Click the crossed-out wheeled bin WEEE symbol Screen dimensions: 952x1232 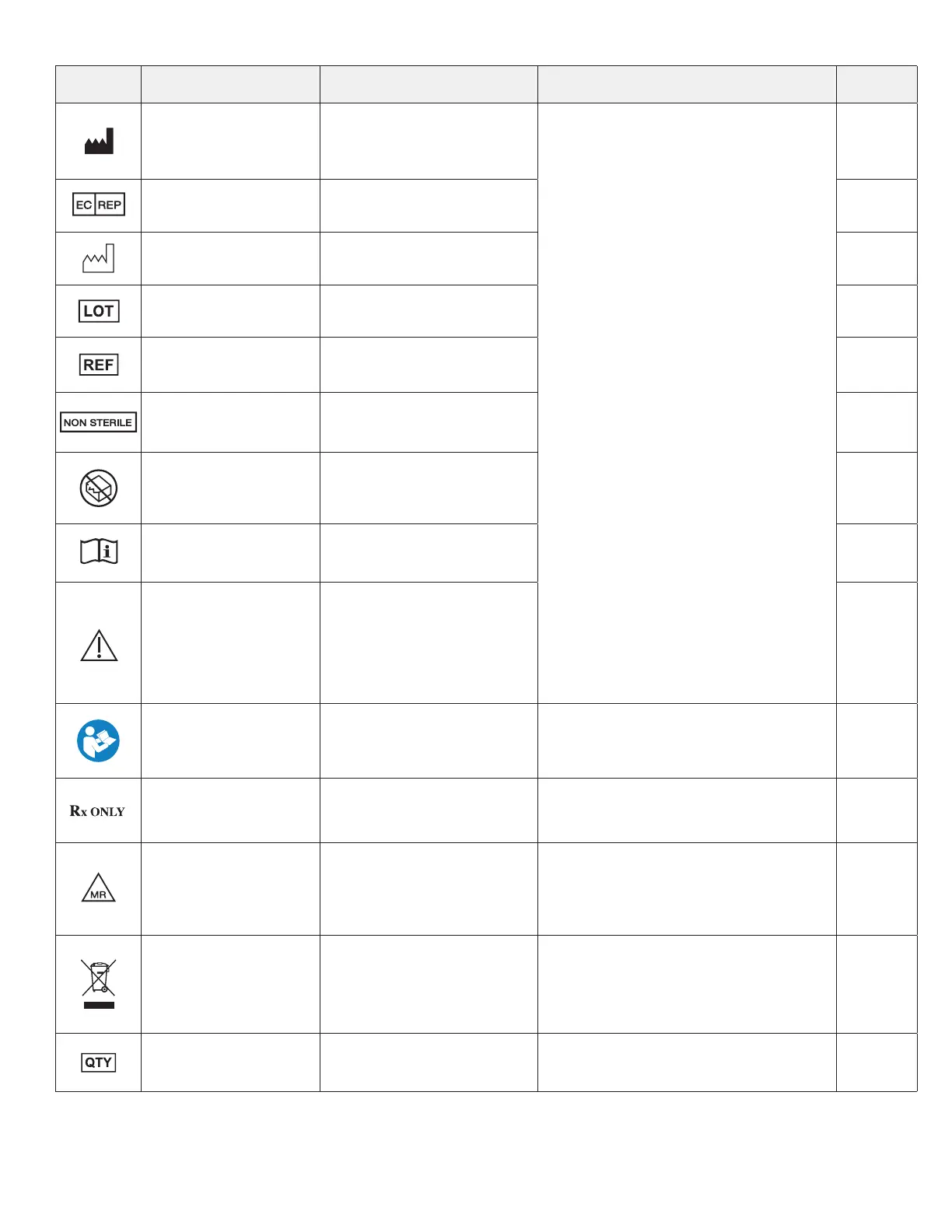click(99, 983)
